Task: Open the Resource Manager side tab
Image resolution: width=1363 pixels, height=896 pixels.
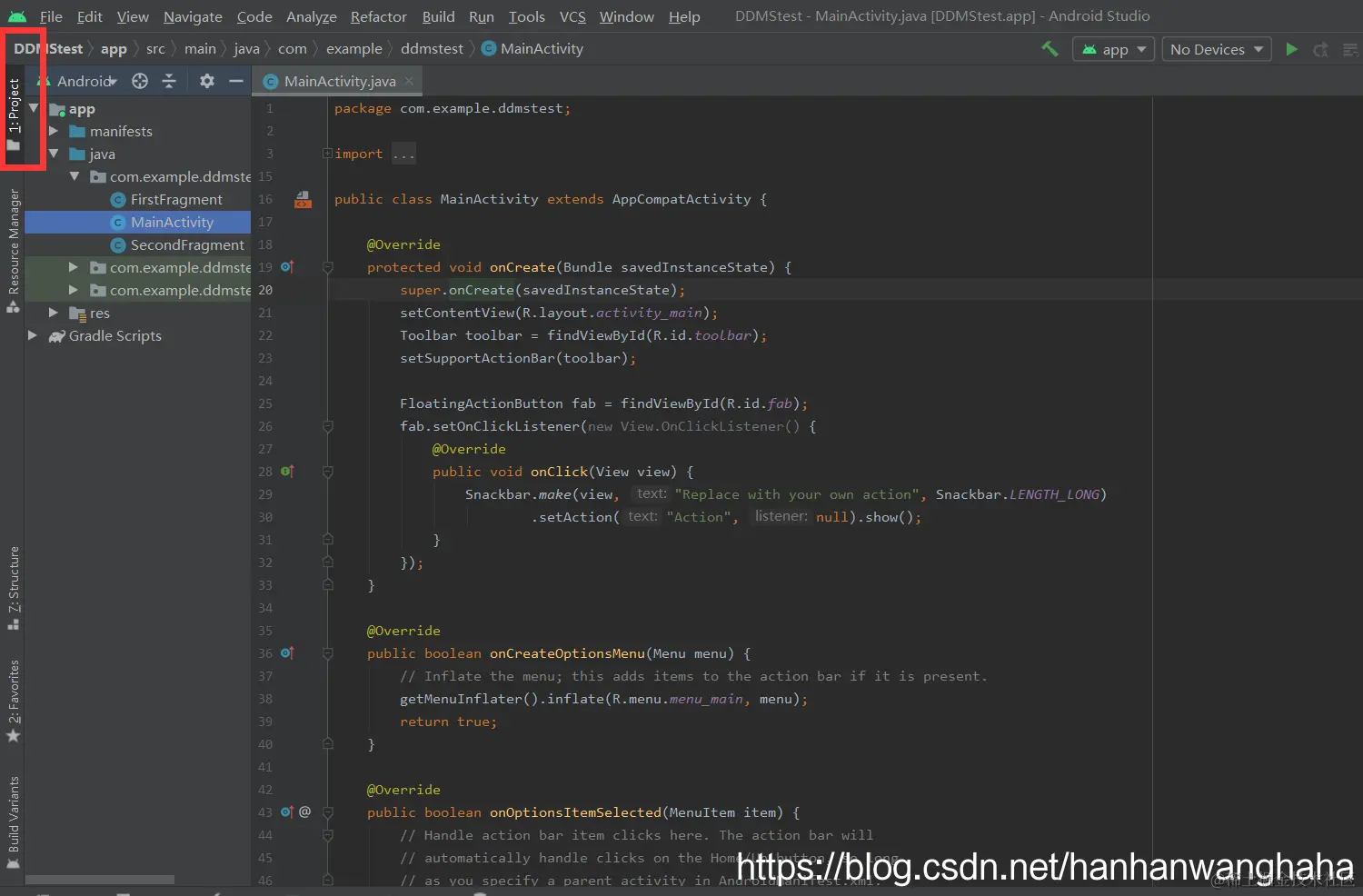Action: tap(13, 250)
